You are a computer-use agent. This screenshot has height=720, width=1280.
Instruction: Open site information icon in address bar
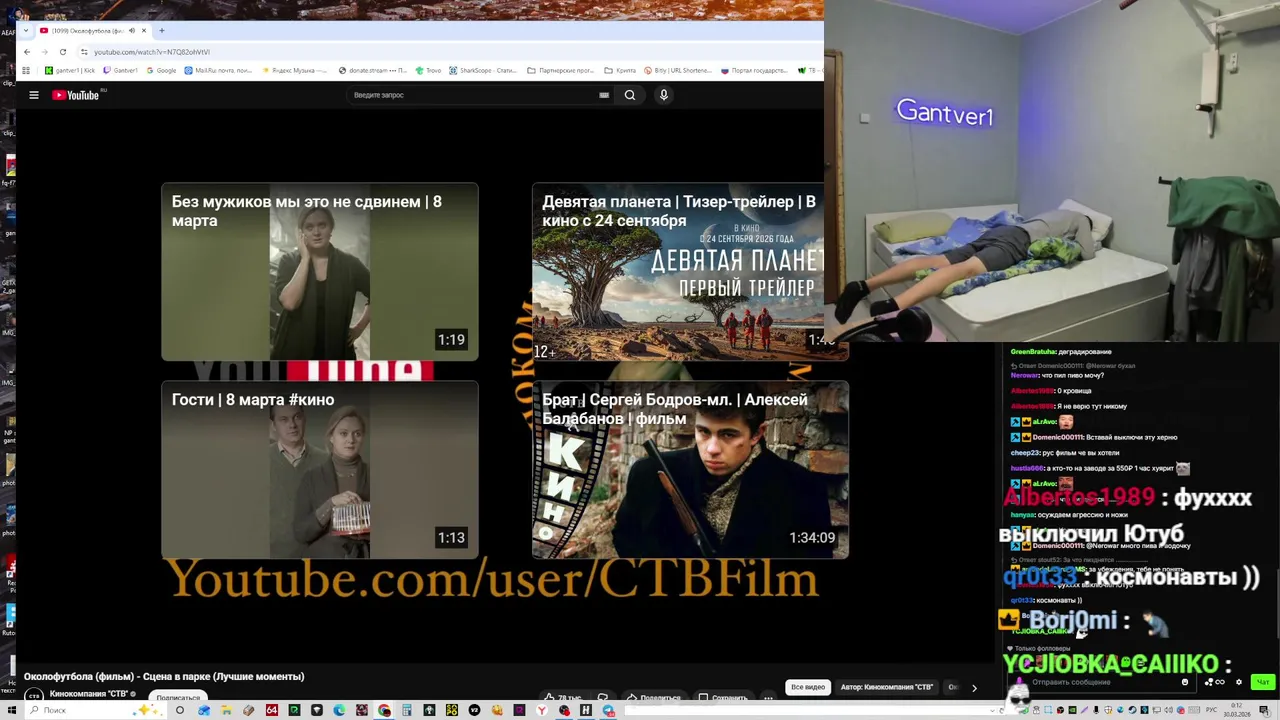pos(84,52)
